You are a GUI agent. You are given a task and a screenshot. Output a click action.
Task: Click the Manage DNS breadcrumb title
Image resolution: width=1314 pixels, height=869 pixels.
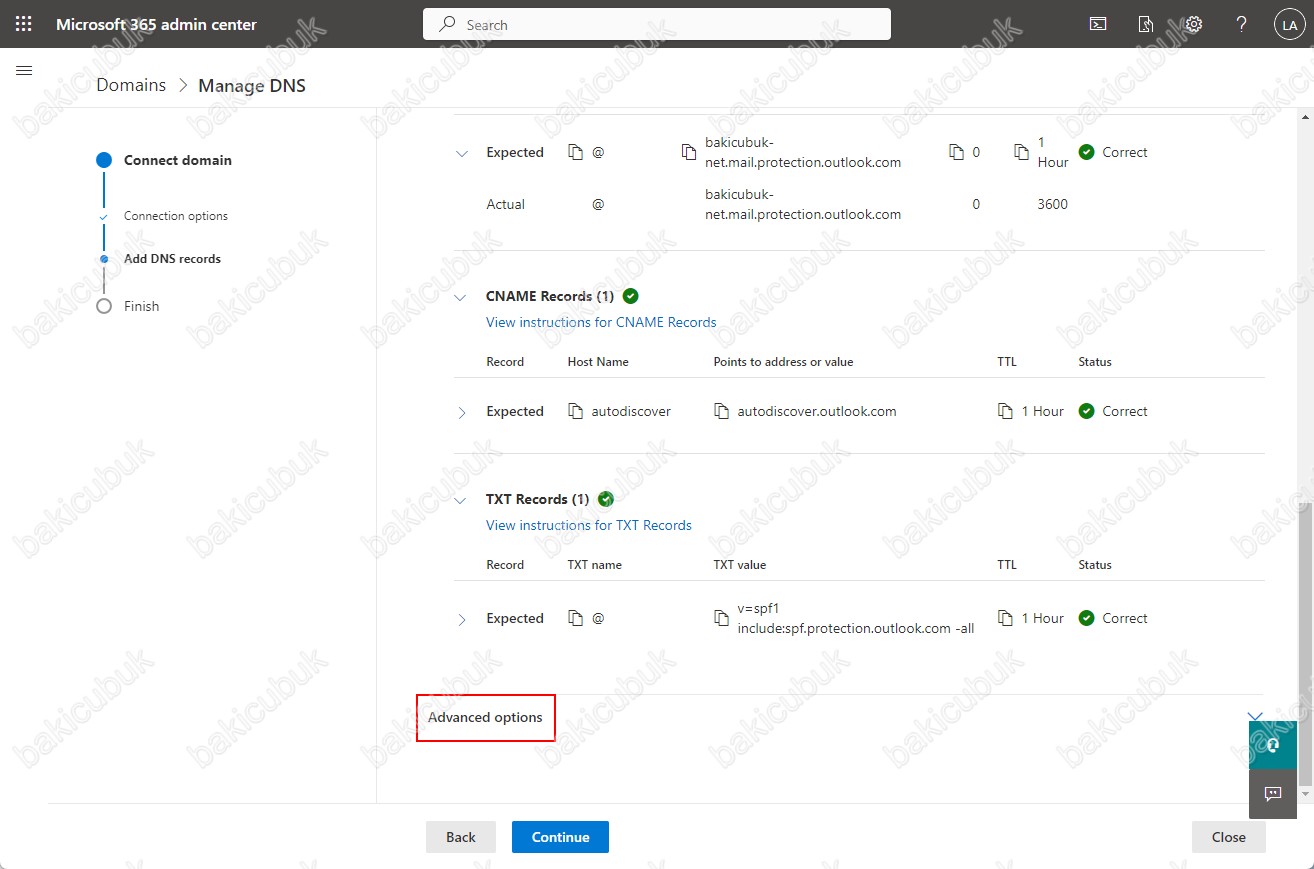click(x=252, y=85)
